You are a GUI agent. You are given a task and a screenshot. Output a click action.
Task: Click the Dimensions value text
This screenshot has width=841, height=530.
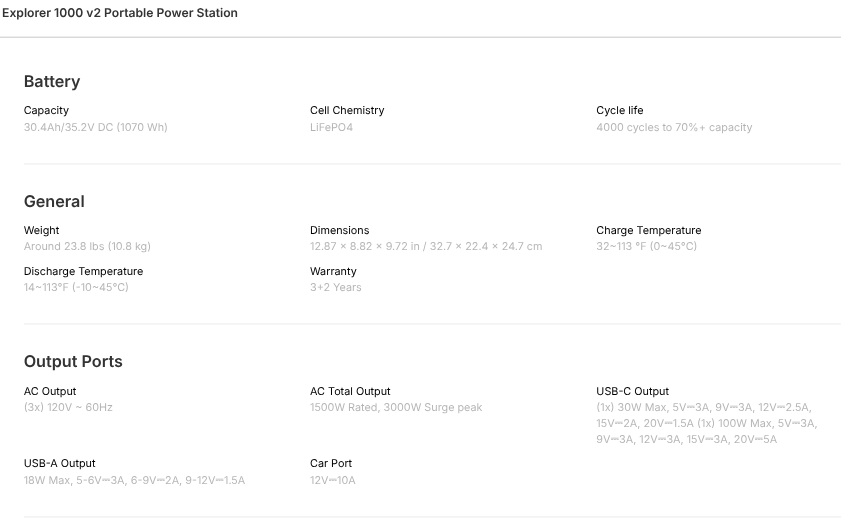tap(426, 246)
